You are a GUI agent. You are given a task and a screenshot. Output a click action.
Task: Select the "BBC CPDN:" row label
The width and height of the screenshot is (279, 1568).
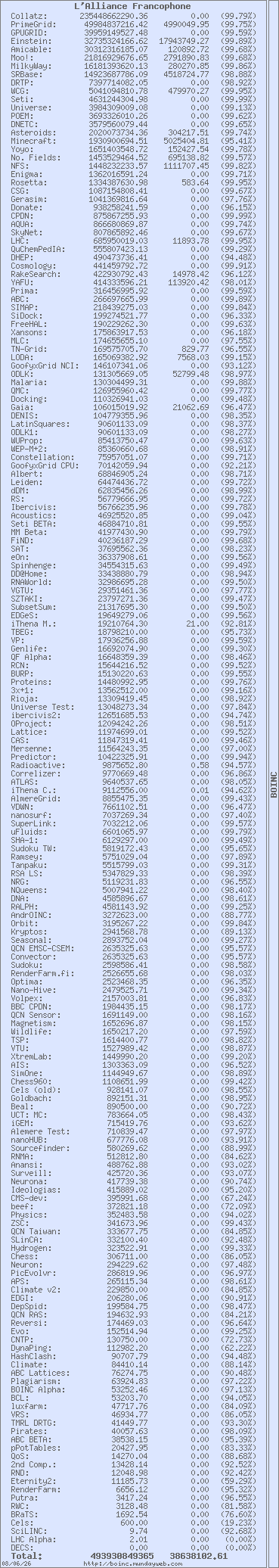click(x=32, y=1006)
